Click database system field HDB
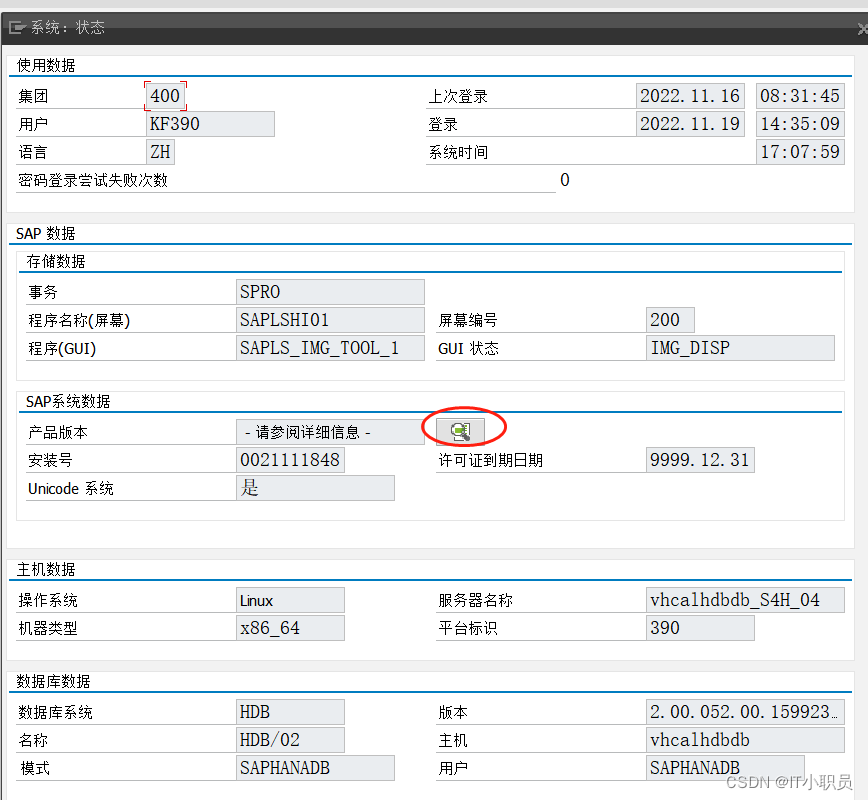This screenshot has height=800, width=868. tap(290, 712)
